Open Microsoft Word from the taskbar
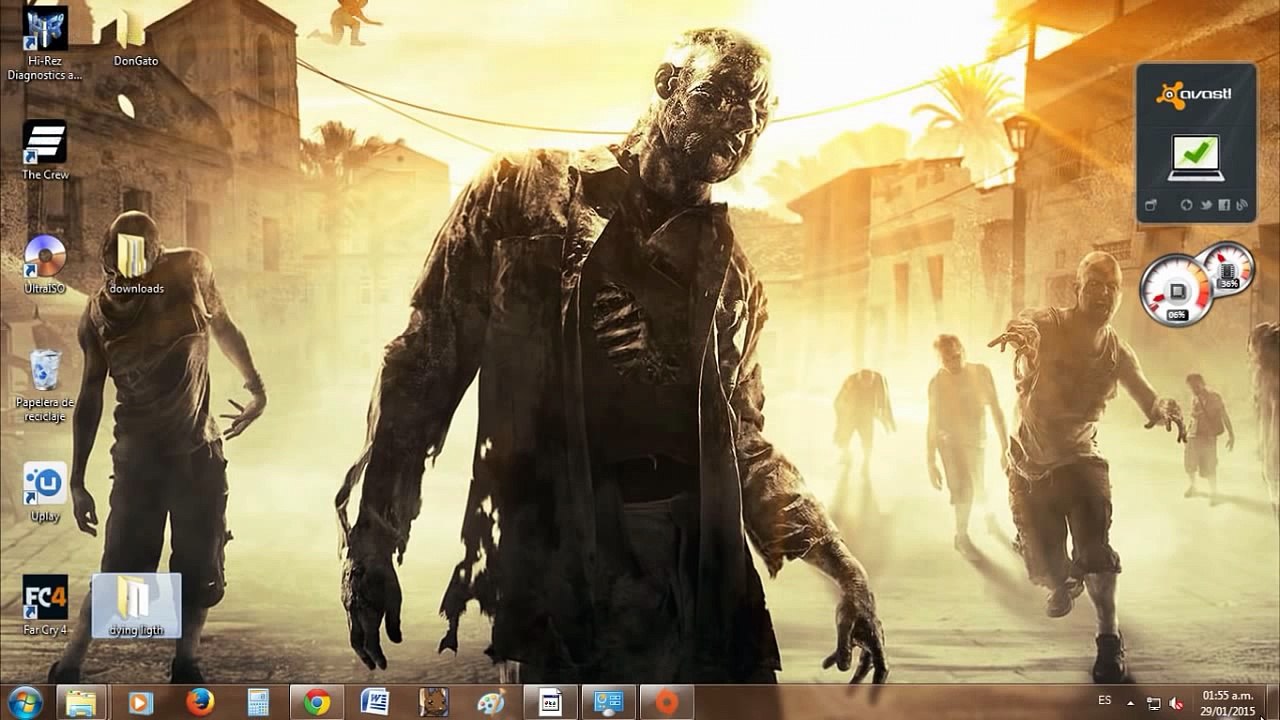Screen dimensions: 1280x720 (376, 703)
